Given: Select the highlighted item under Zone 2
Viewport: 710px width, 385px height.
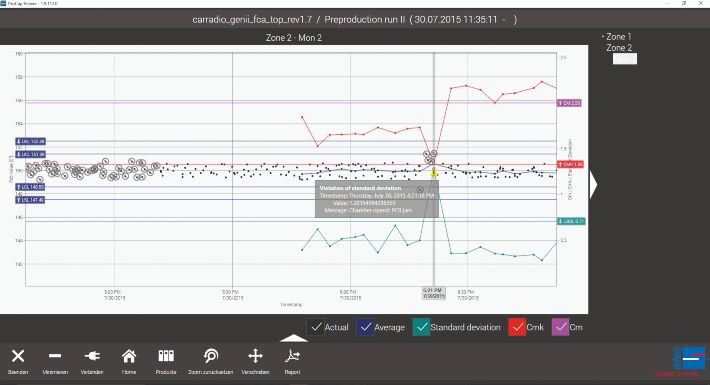Looking at the screenshot, I should [x=625, y=59].
